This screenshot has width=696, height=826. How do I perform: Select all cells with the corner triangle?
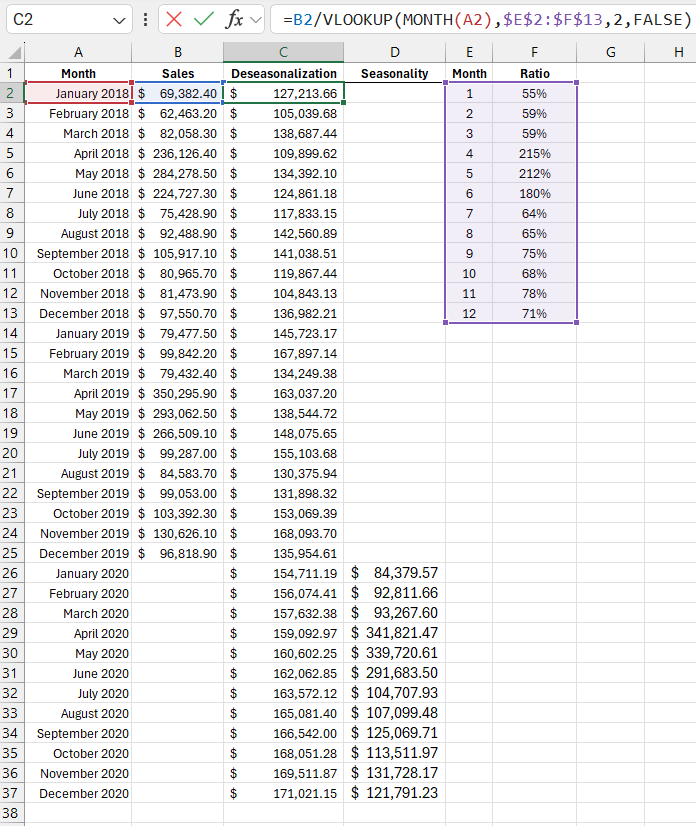[x=13, y=52]
